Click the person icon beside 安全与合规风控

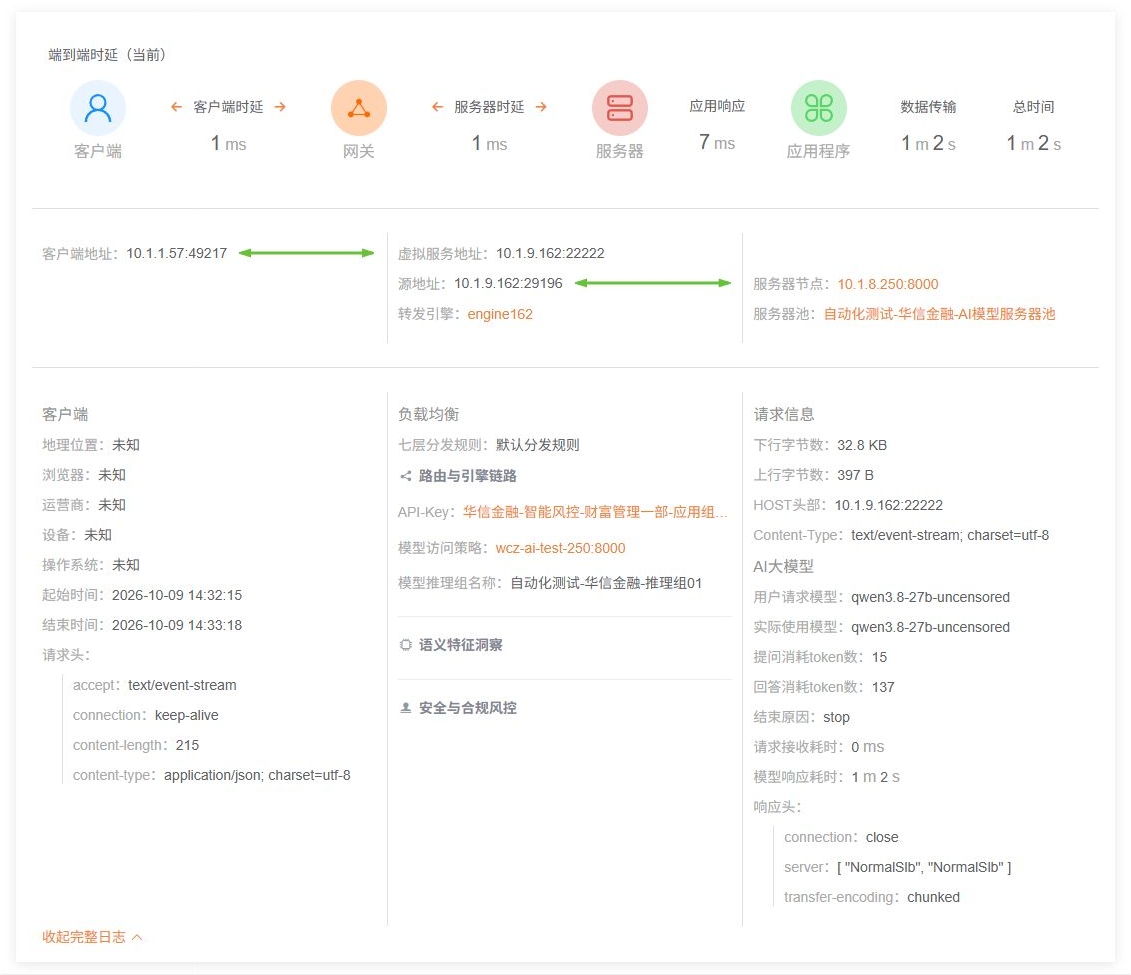coord(405,707)
